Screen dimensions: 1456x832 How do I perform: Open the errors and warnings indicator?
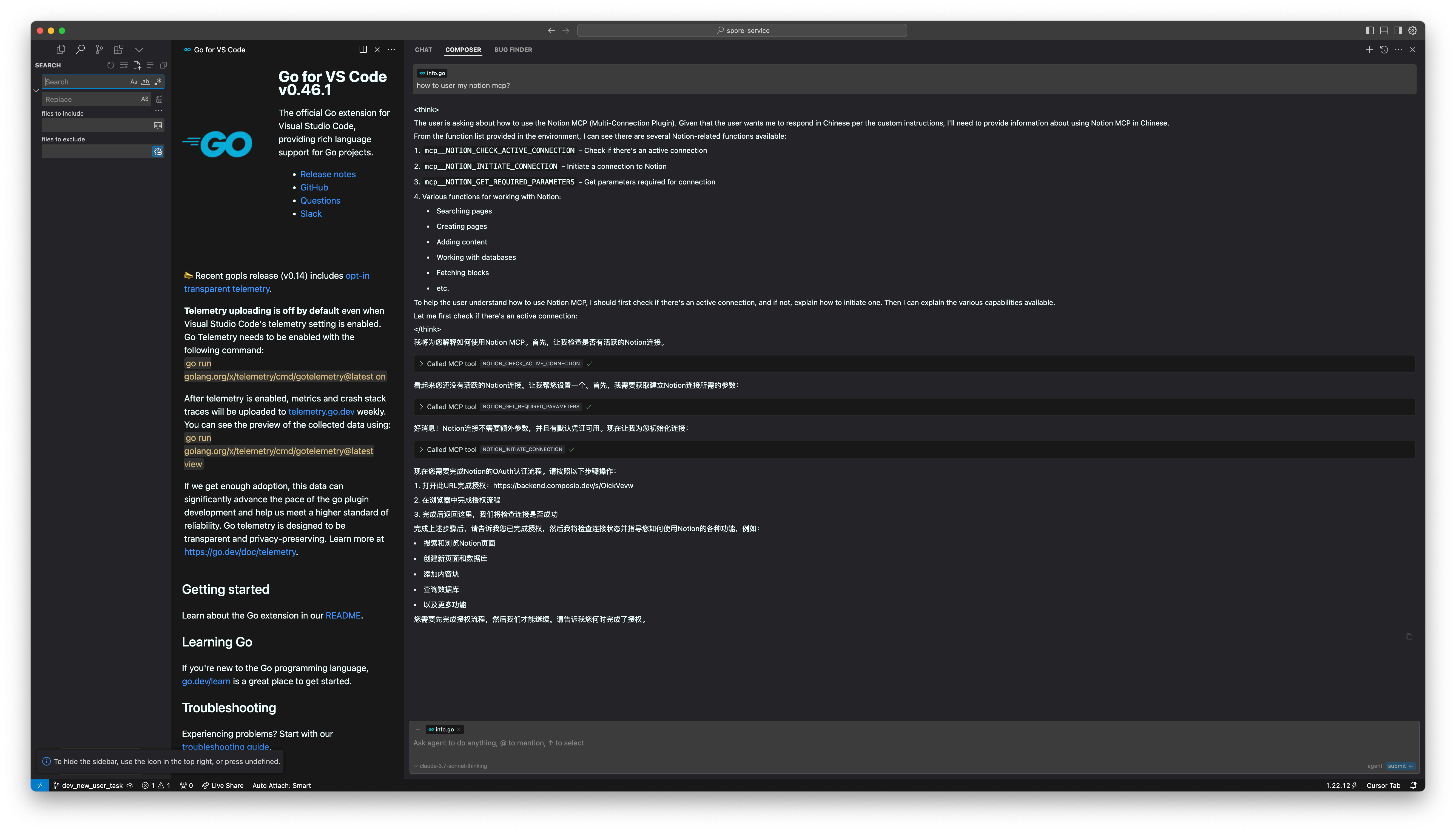pos(156,785)
